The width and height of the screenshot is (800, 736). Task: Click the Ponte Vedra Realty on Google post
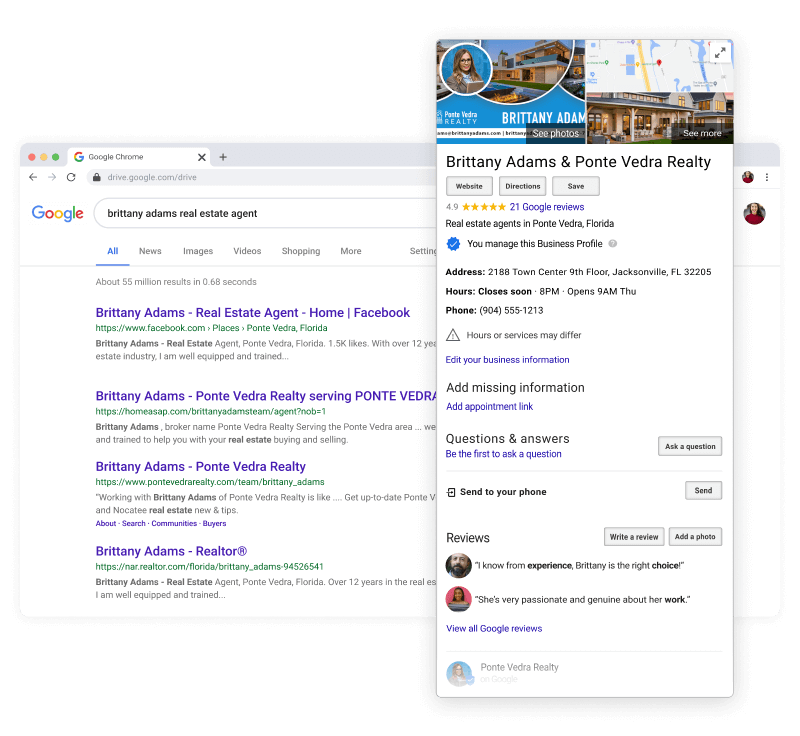519,673
